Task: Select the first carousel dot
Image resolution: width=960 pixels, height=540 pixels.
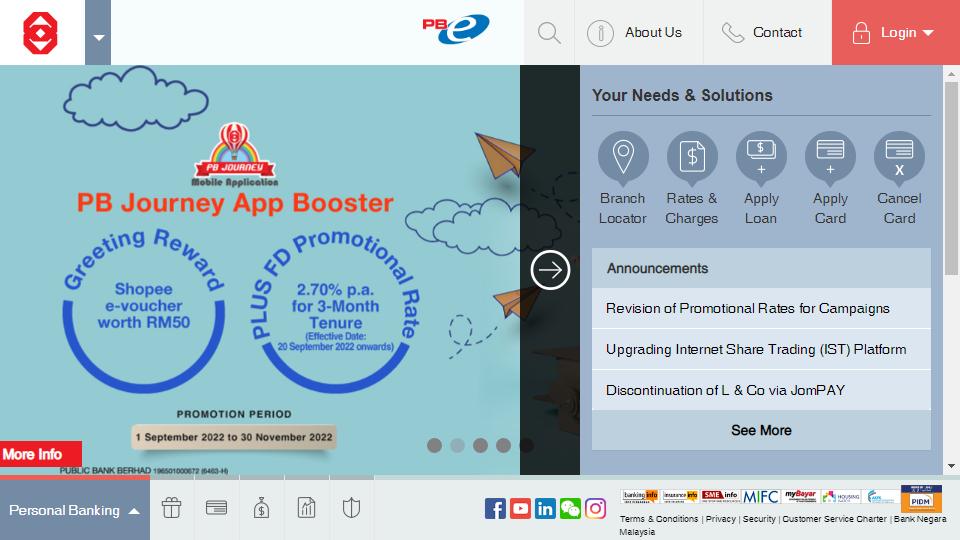Action: pos(434,446)
